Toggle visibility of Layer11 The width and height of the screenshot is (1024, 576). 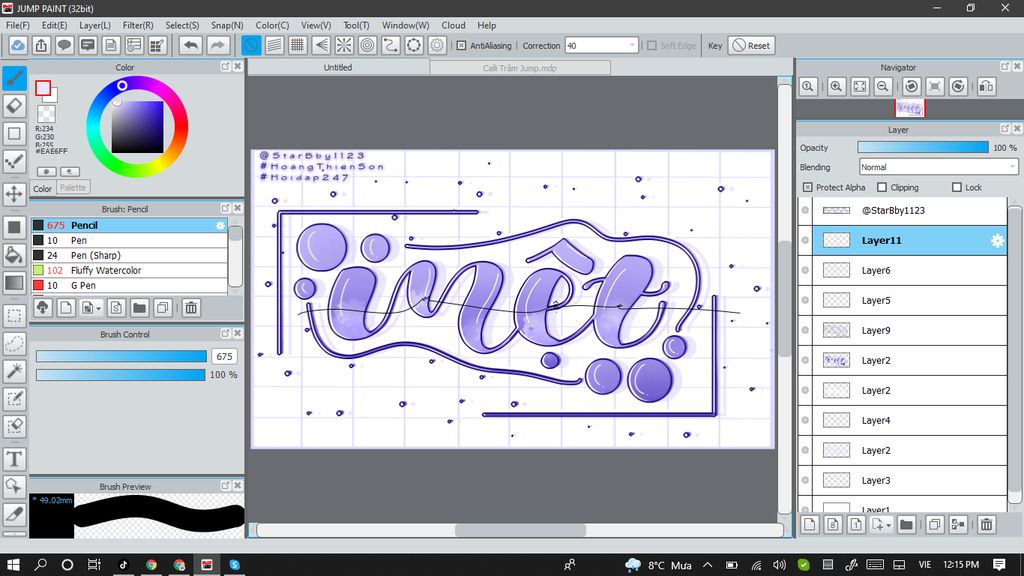805,240
